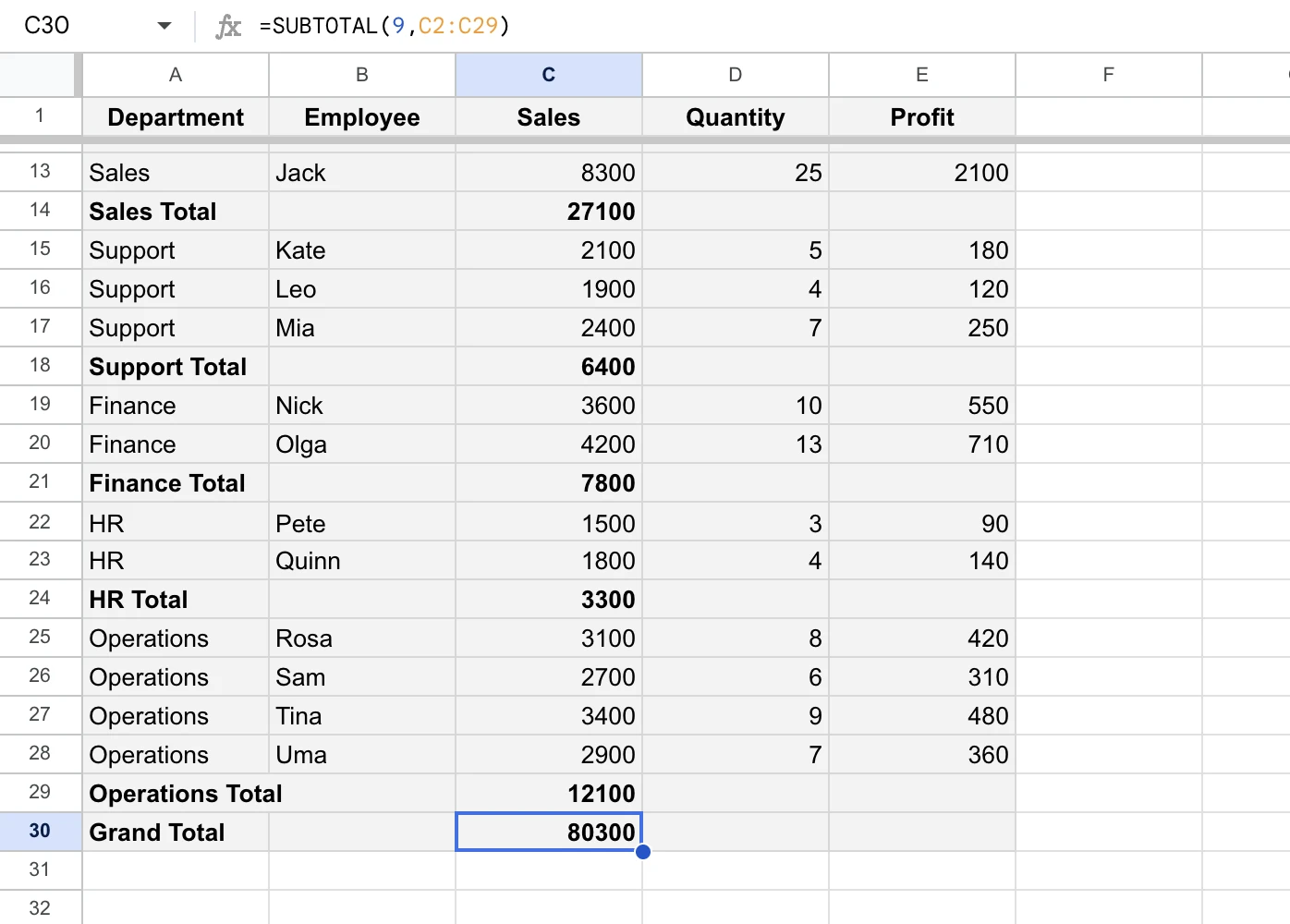Click employee cell Mia
Screen dimensions: 1290x924
362,328
